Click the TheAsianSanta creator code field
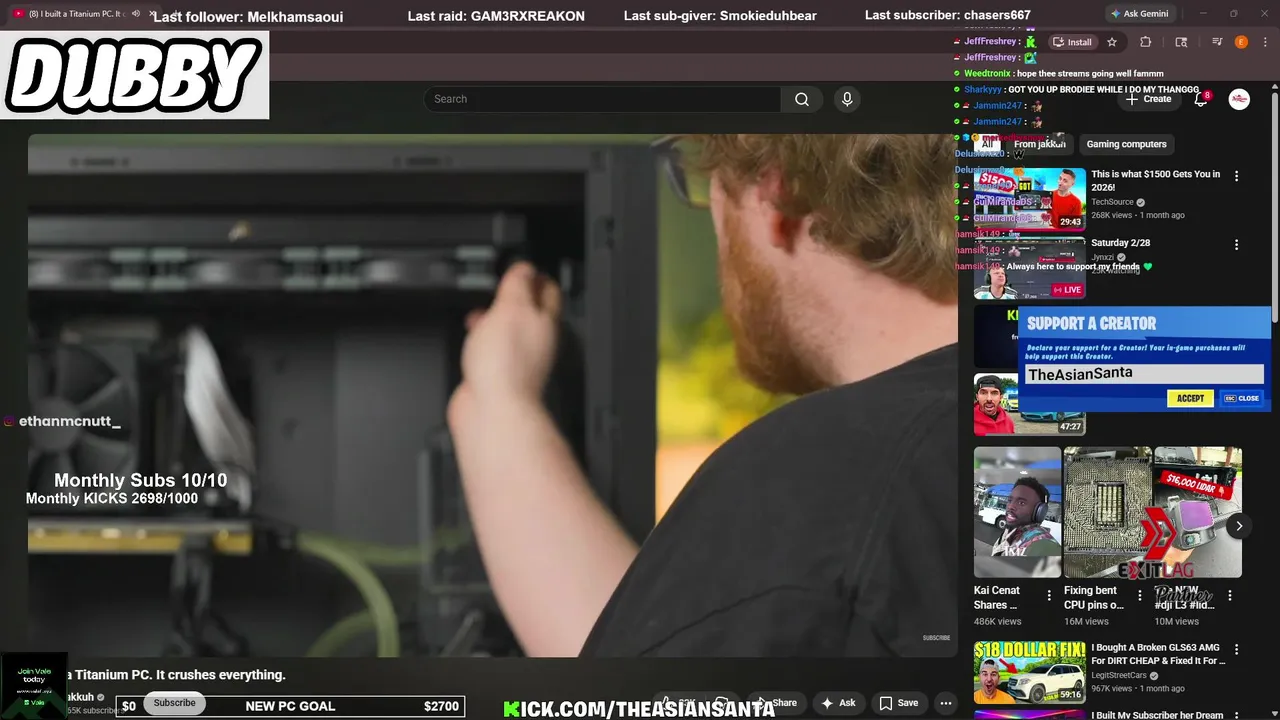The image size is (1280, 720). pos(1144,374)
